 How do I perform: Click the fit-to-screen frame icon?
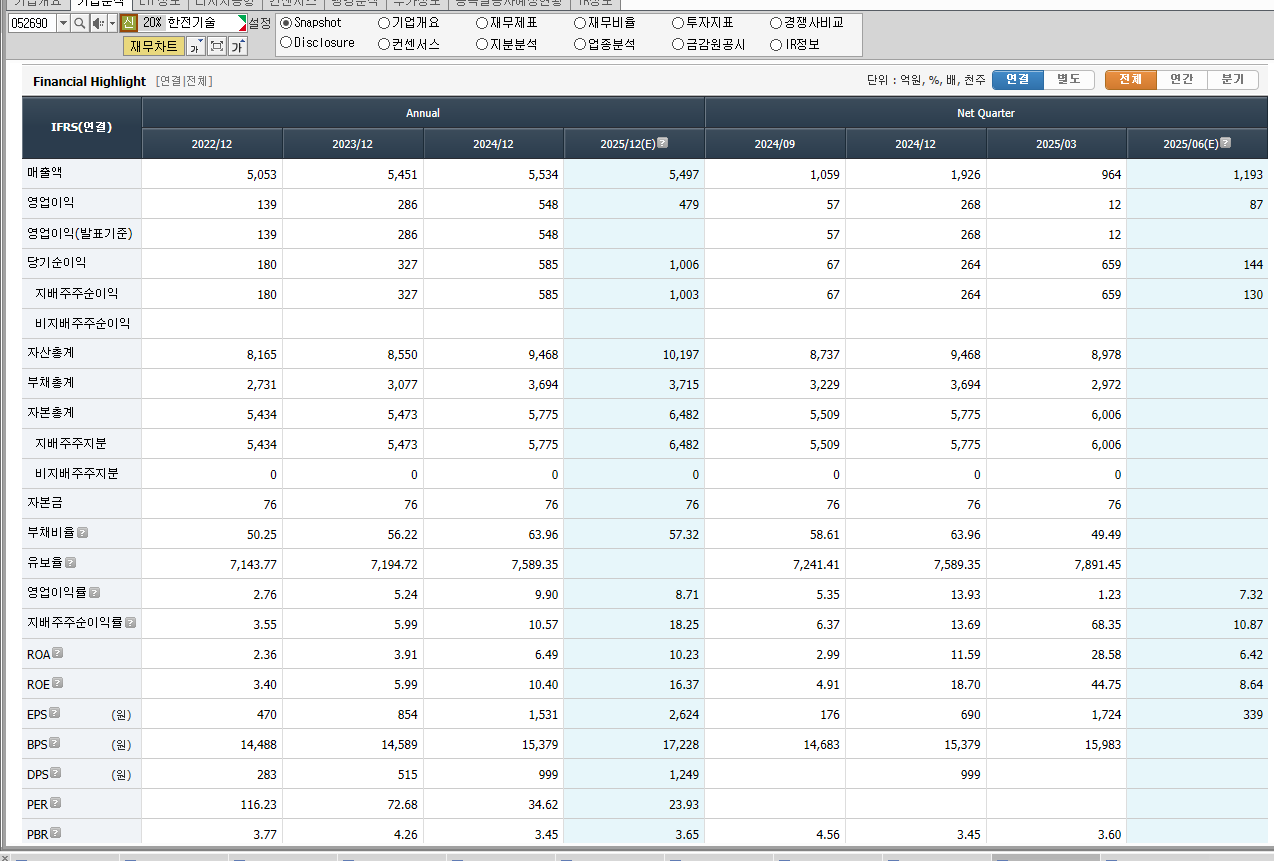216,46
